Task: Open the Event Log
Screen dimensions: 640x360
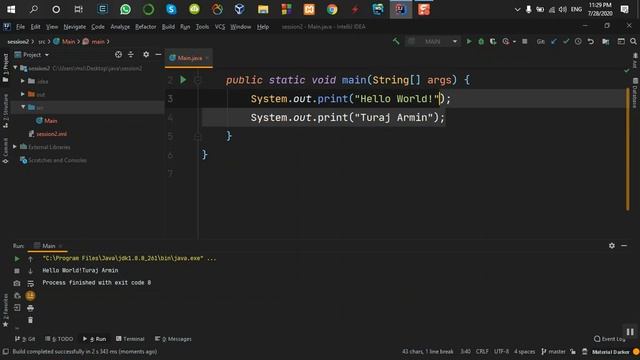Action: click(x=609, y=339)
